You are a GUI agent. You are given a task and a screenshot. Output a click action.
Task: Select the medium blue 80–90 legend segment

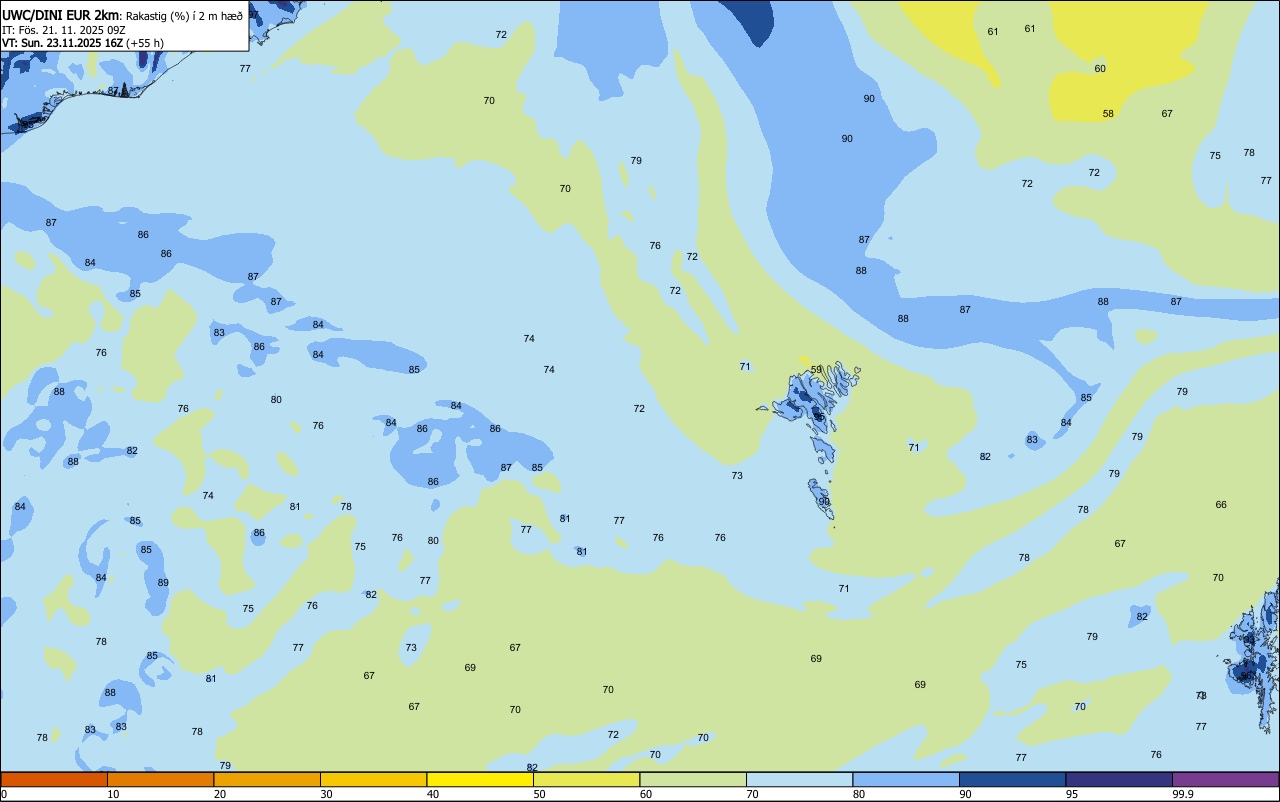point(906,779)
